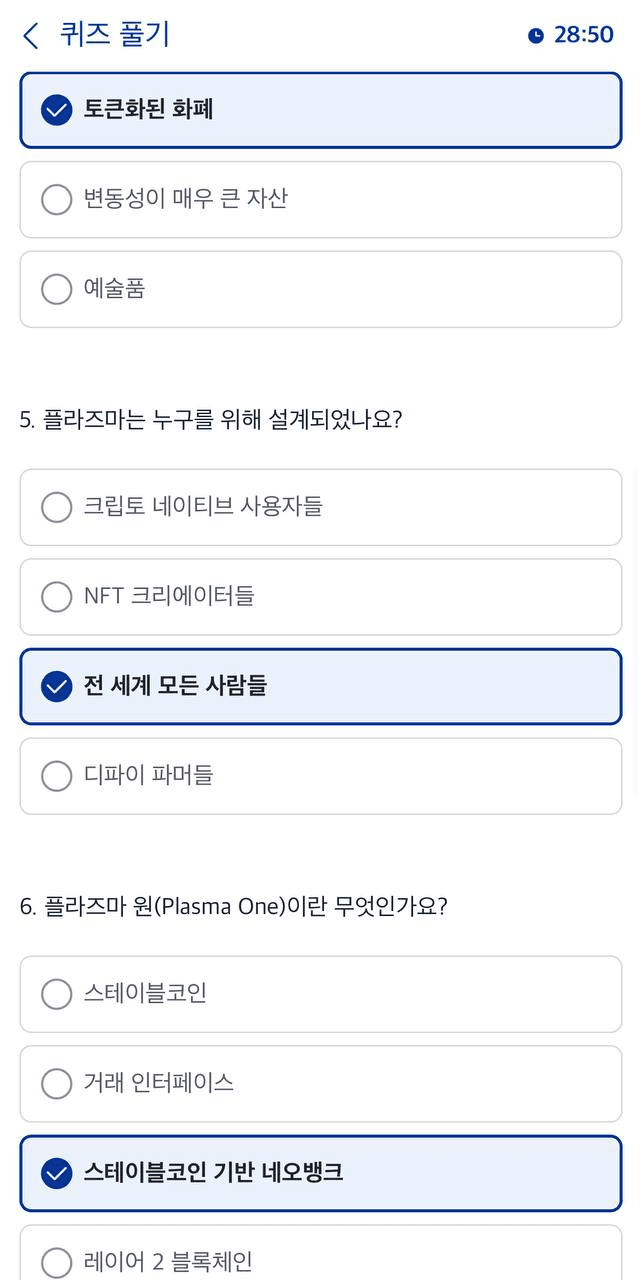Pick the NFT 크리에이터들 answer
This screenshot has width=642, height=1280.
(321, 596)
